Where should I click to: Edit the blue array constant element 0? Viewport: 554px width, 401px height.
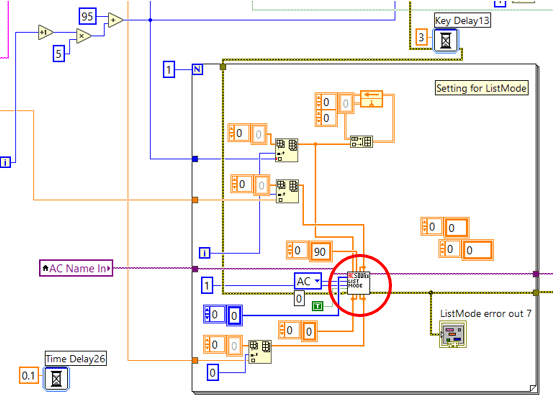(234, 316)
